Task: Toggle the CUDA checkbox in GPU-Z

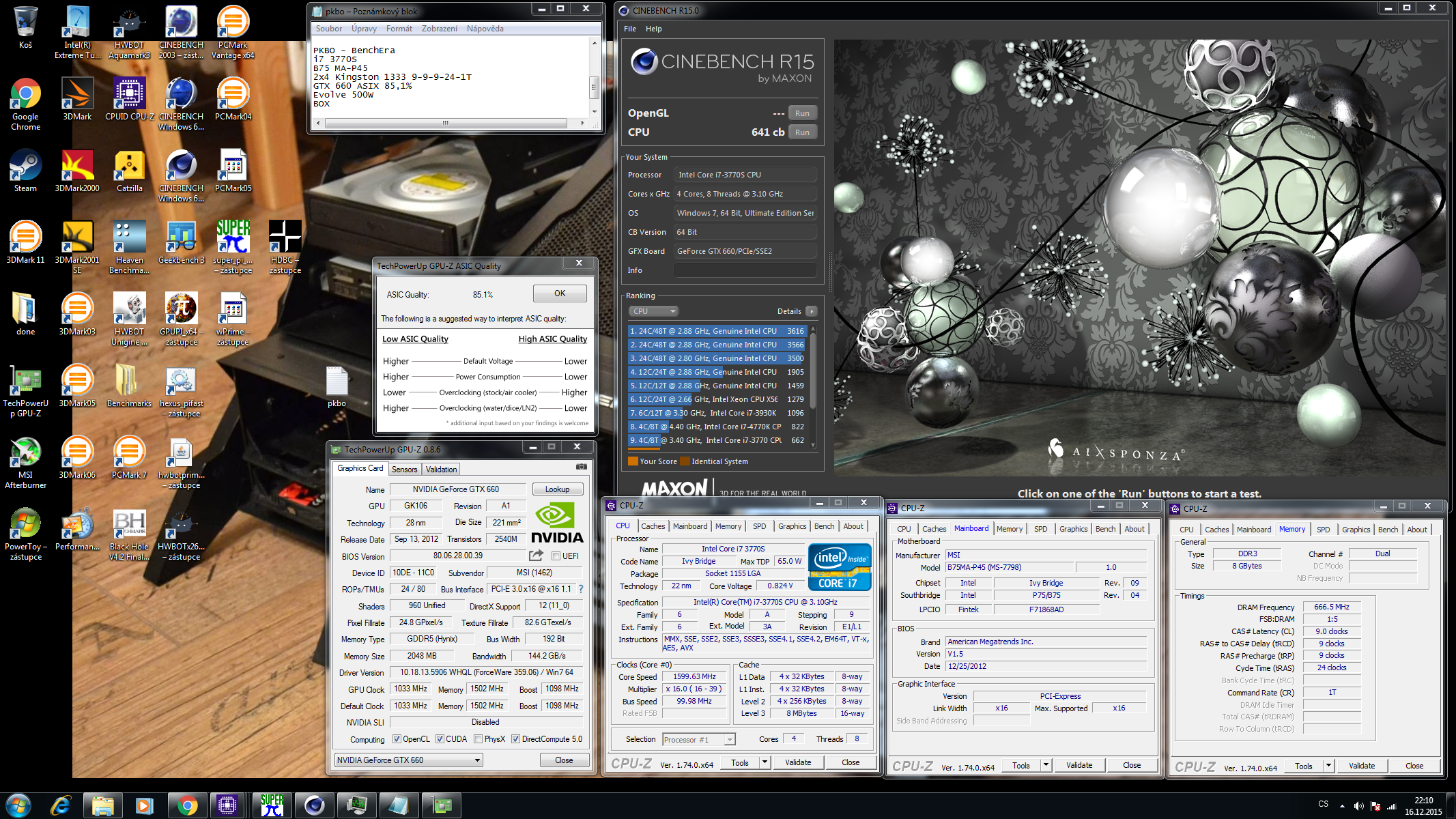Action: coord(440,739)
